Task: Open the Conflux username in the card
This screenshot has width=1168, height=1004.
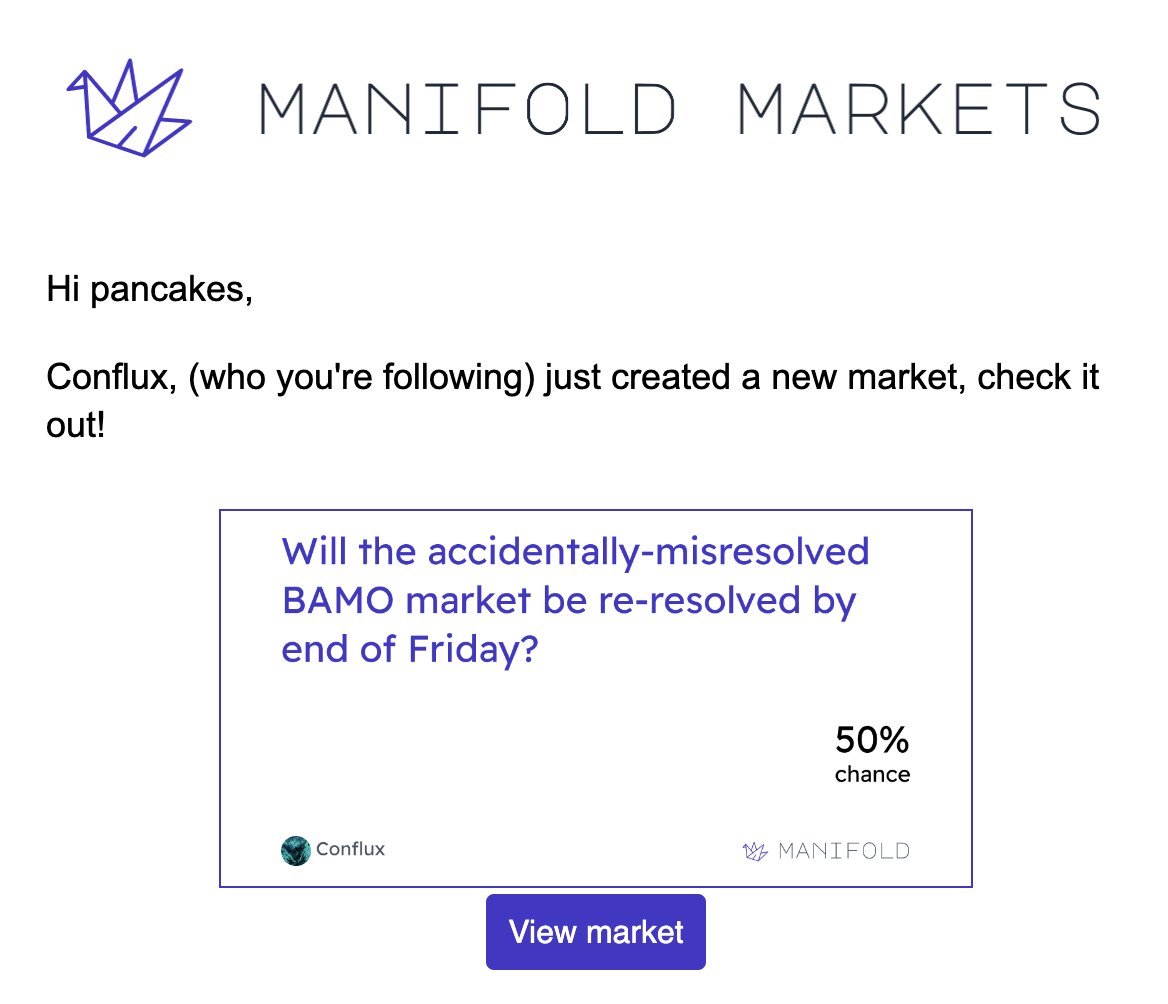Action: click(x=350, y=849)
